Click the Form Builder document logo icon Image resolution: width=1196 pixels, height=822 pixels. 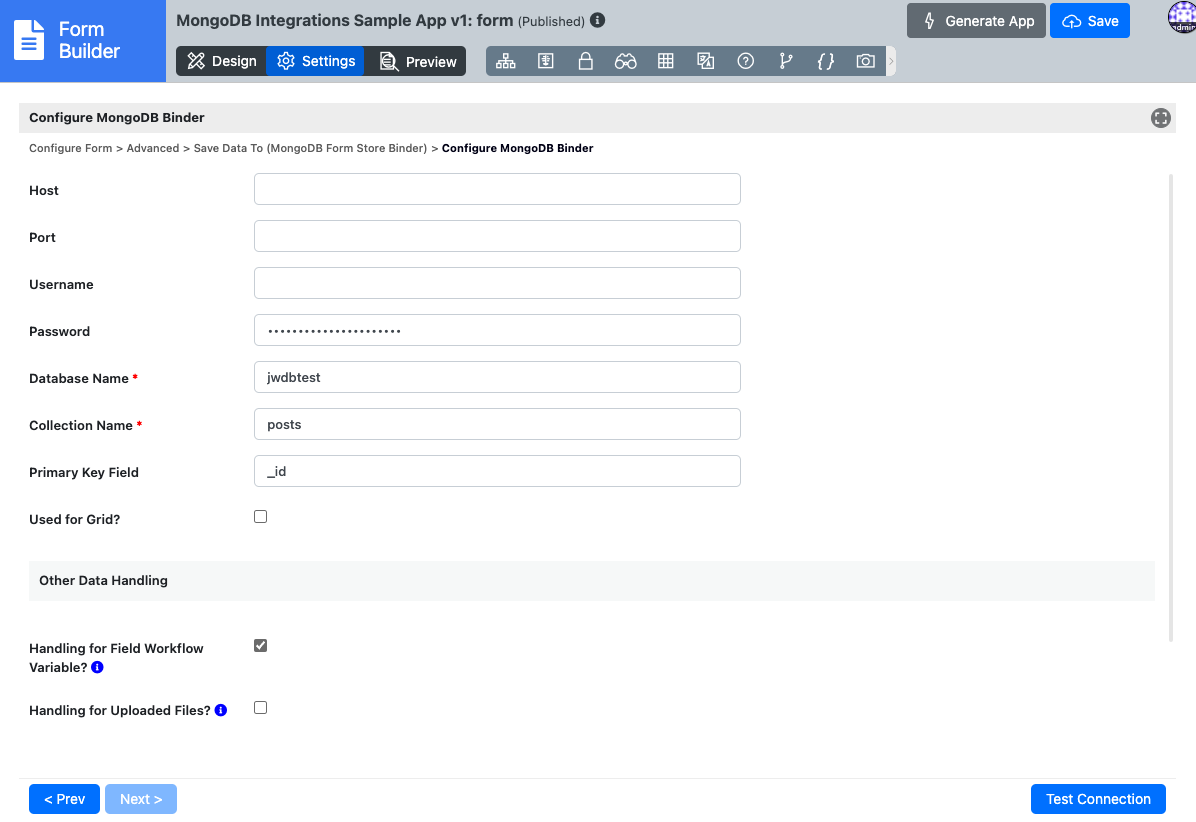tap(29, 40)
